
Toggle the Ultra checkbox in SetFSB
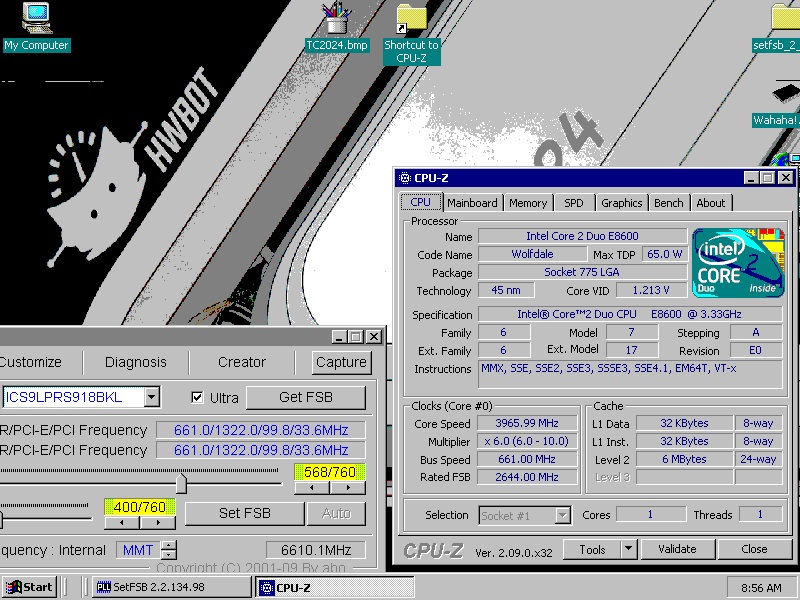197,397
